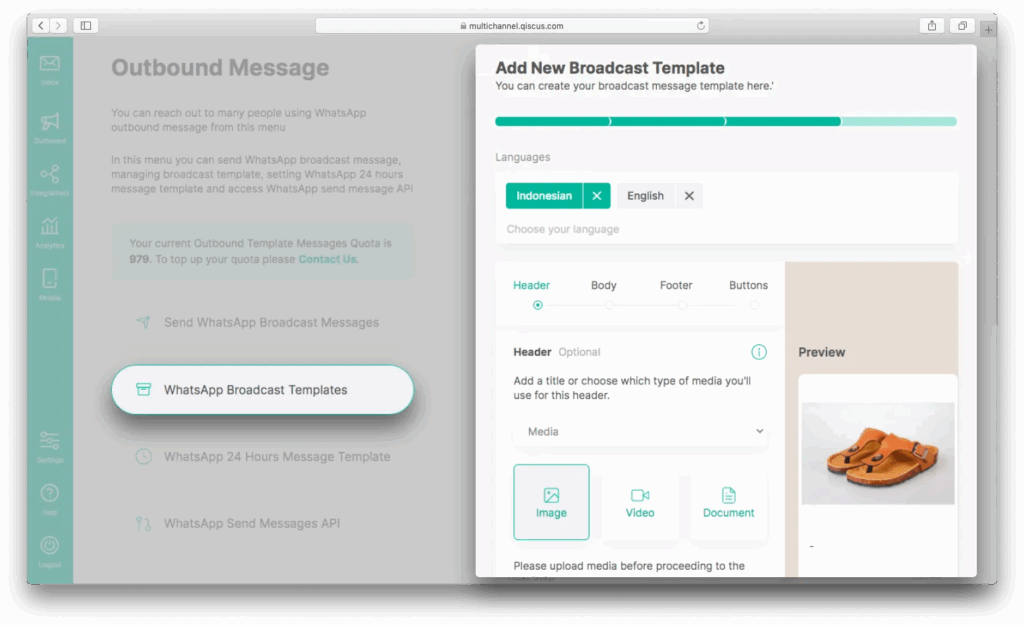
Task: Click the Contact Us link
Action: [x=328, y=259]
